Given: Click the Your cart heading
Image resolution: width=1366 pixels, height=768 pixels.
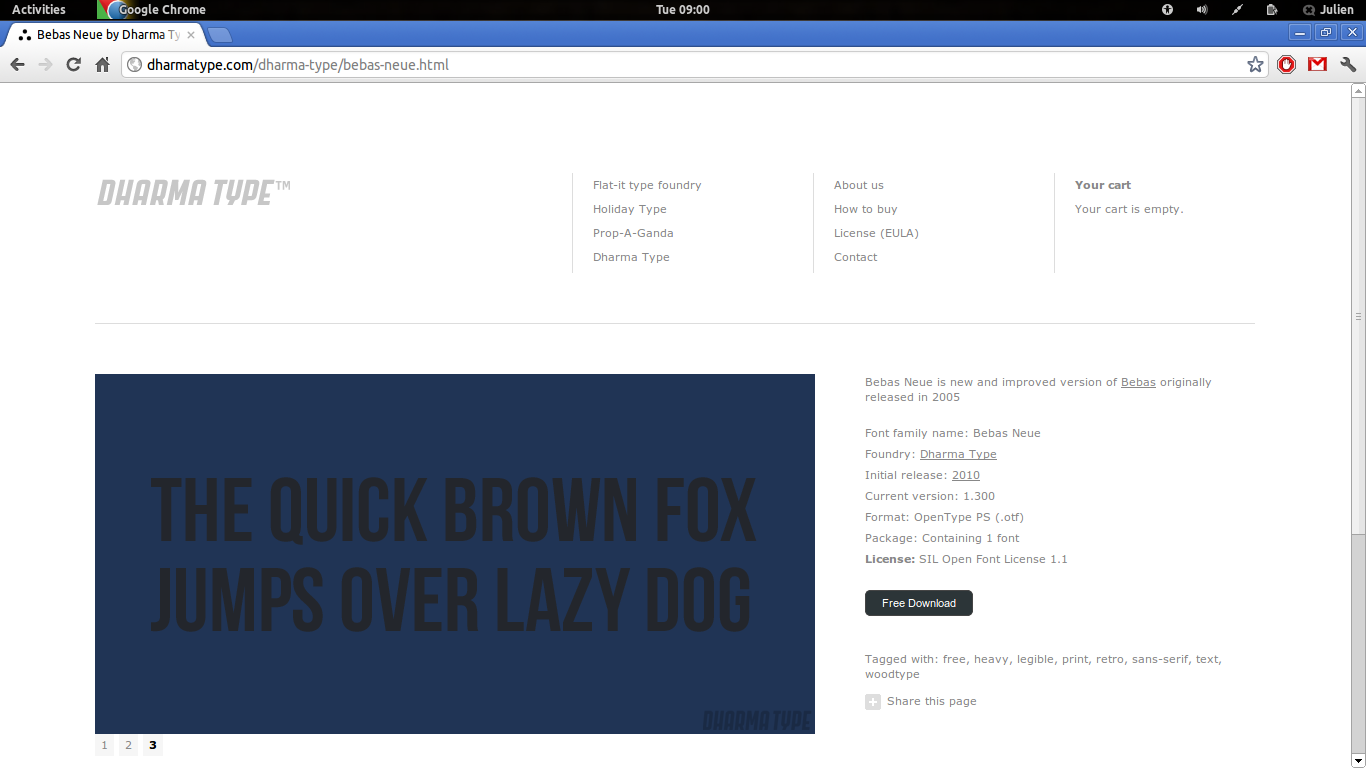Looking at the screenshot, I should click(1103, 185).
